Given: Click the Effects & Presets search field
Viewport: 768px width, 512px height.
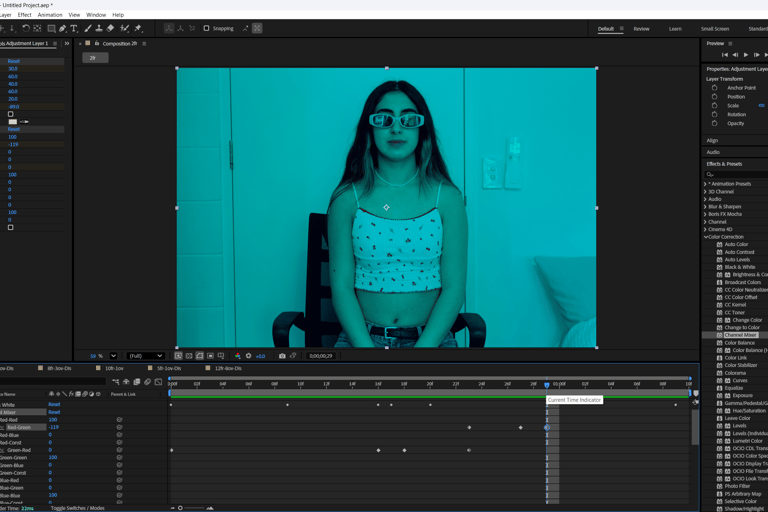Looking at the screenshot, I should (x=736, y=174).
